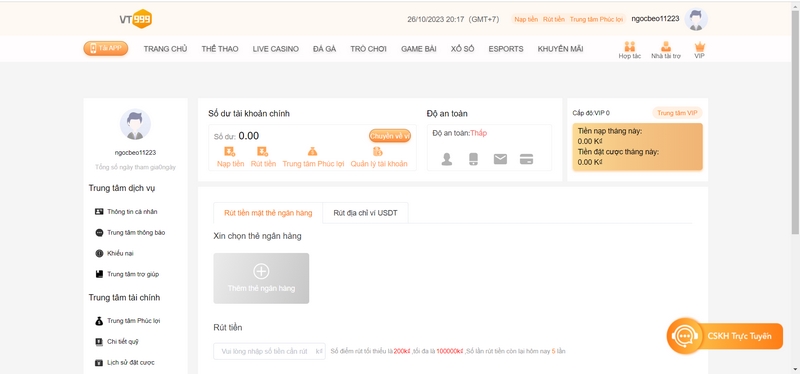Select ĐÁ GÀ menu item

[x=324, y=49]
